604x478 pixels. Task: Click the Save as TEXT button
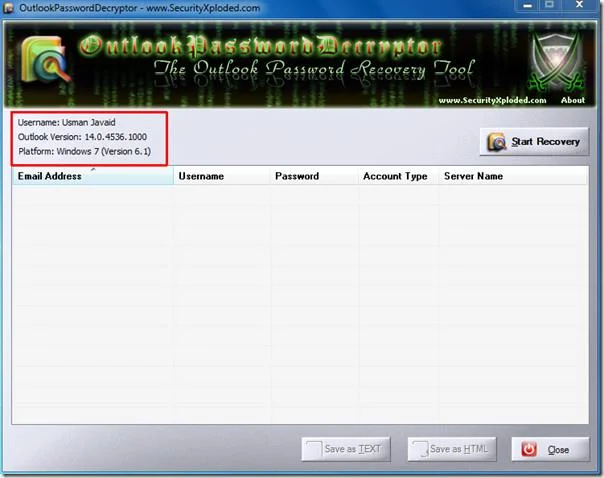click(x=346, y=449)
